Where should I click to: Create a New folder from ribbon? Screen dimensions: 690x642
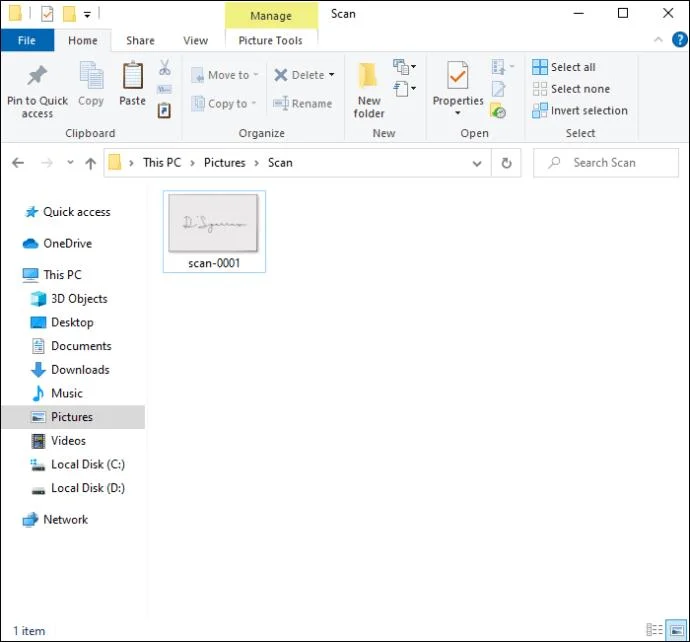[369, 90]
